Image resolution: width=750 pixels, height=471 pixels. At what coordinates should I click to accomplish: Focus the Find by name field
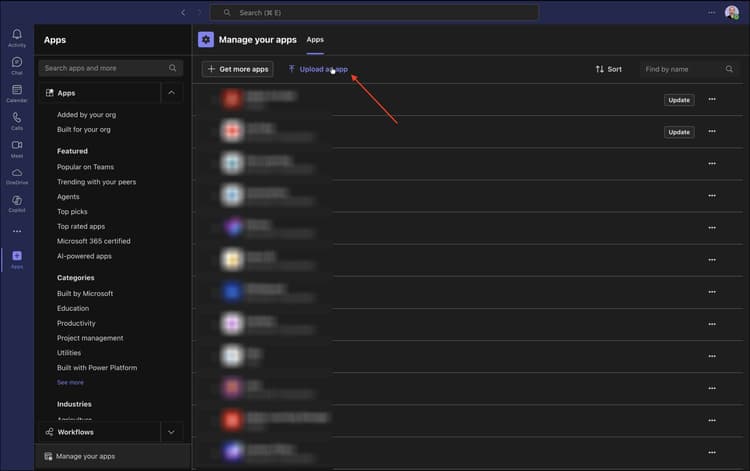(x=689, y=69)
